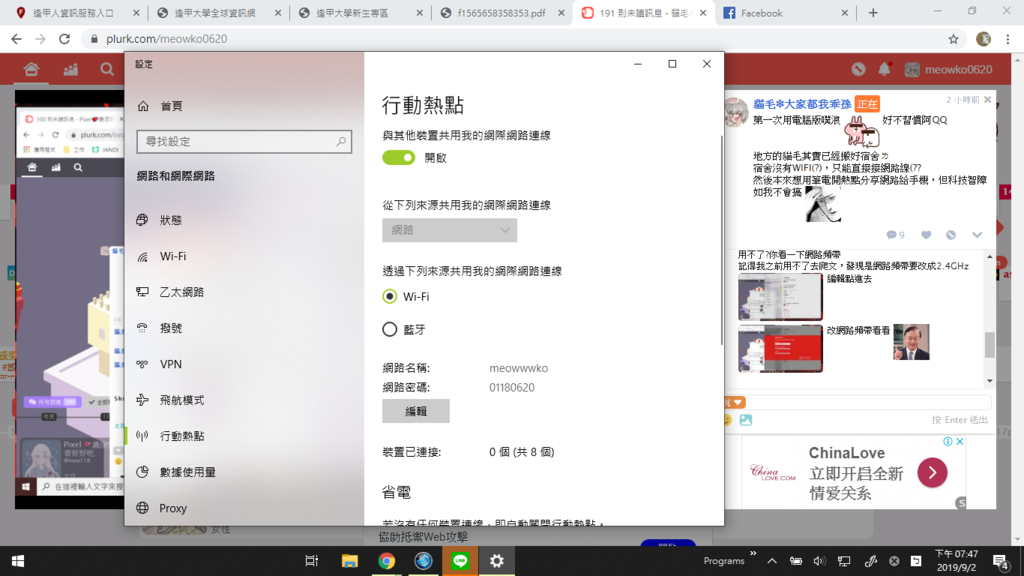
Task: Open Plurk statistics chart icon
Action: (71, 69)
